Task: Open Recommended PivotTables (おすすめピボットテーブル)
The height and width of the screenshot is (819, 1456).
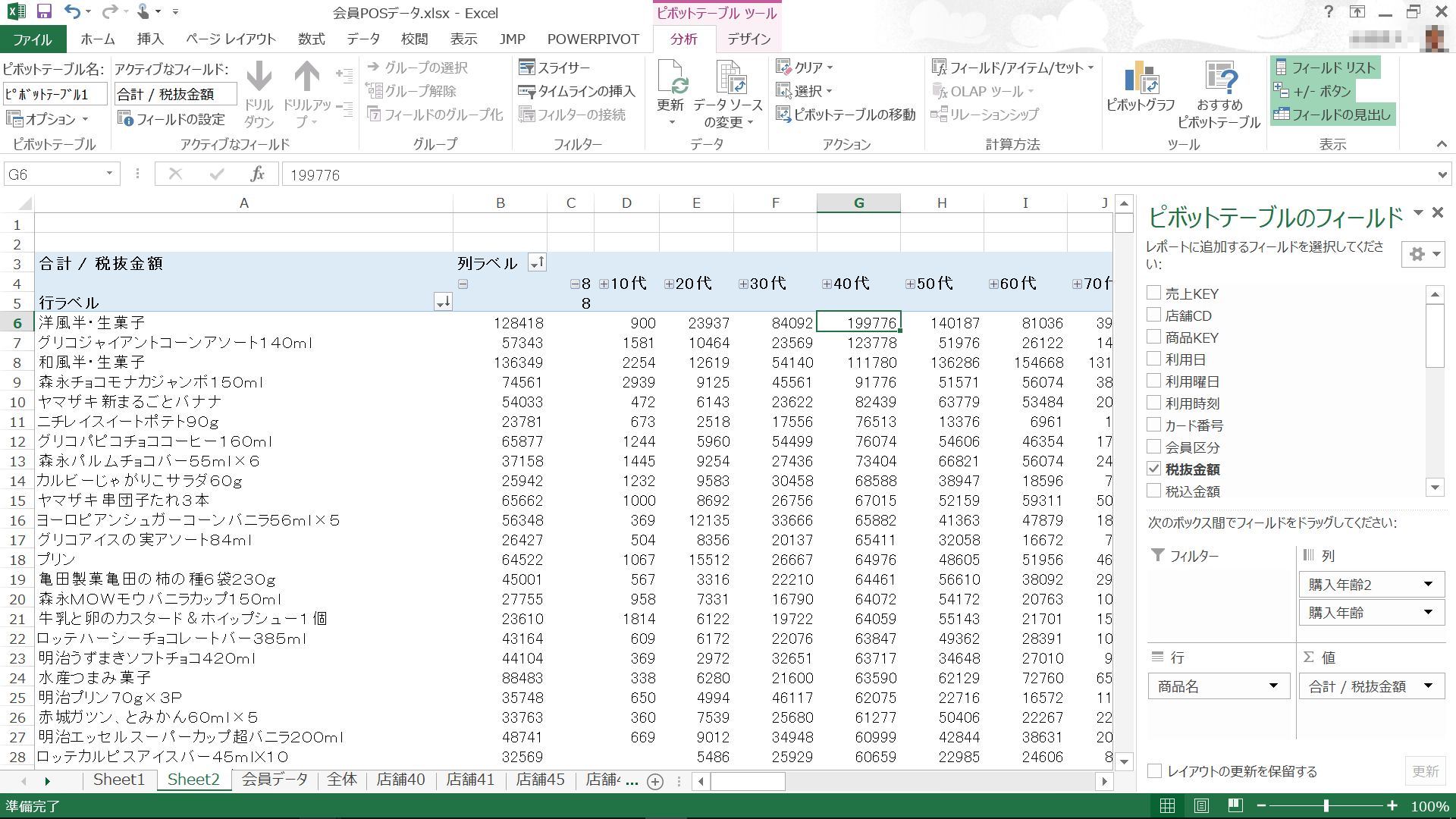Action: (1219, 94)
